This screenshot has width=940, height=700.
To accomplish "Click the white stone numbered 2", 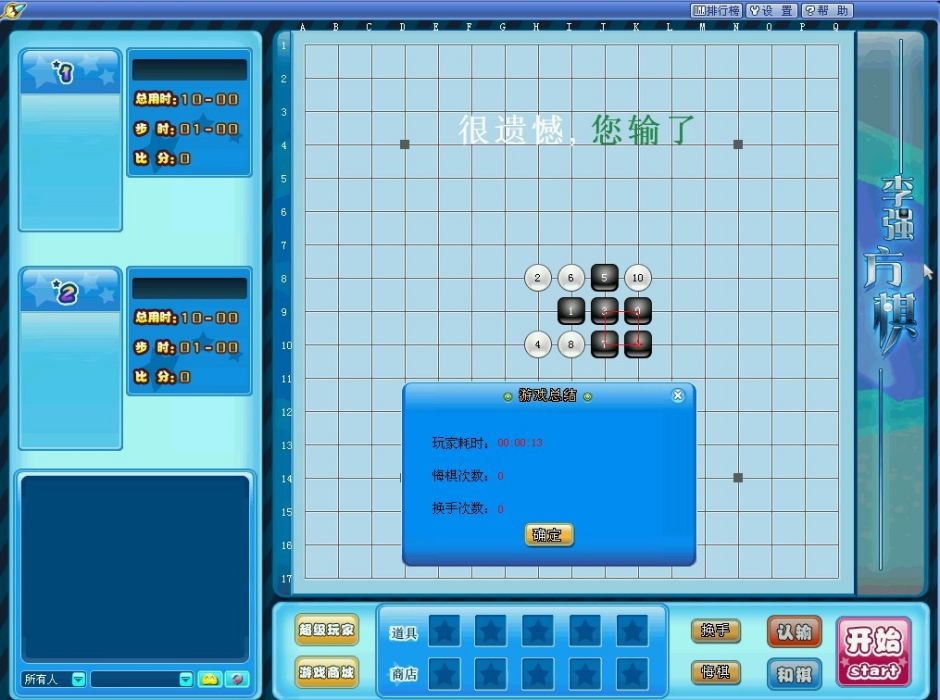I will coord(537,277).
